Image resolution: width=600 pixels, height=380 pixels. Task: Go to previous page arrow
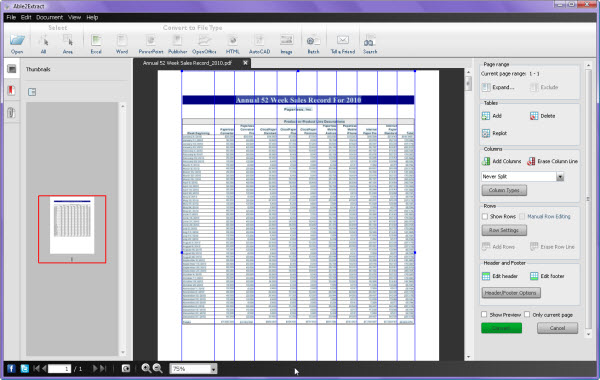pyautogui.click(x=44, y=369)
